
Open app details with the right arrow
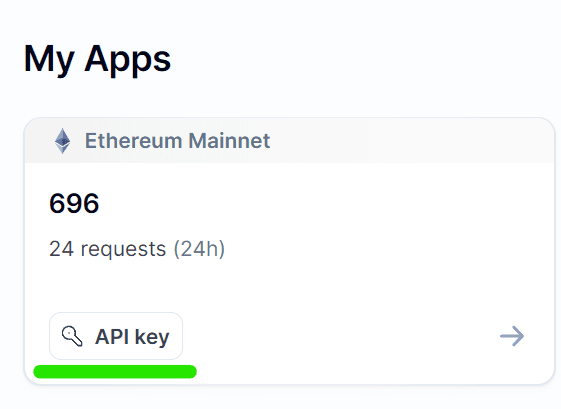(x=512, y=336)
